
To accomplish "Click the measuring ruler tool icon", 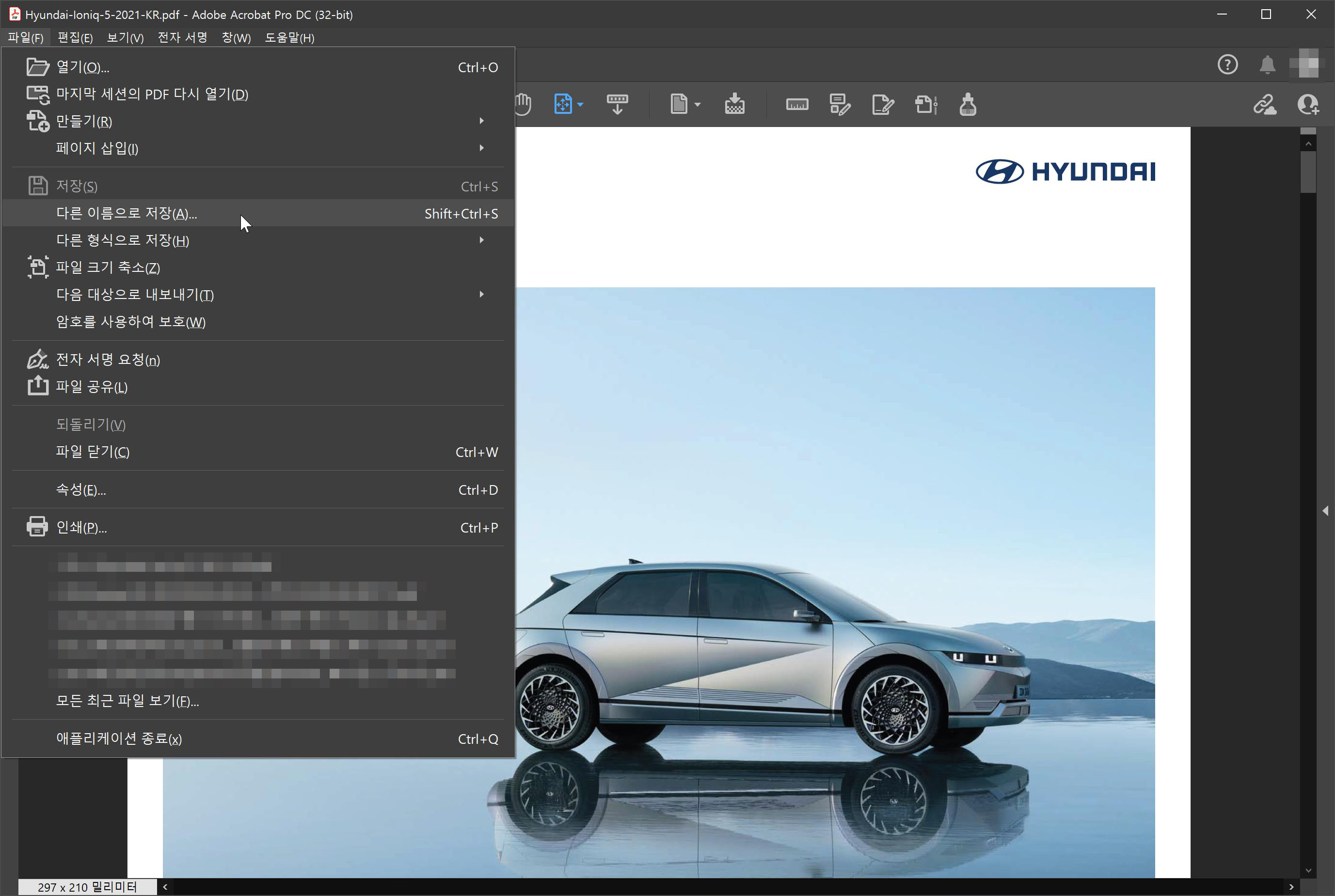I will coord(796,105).
